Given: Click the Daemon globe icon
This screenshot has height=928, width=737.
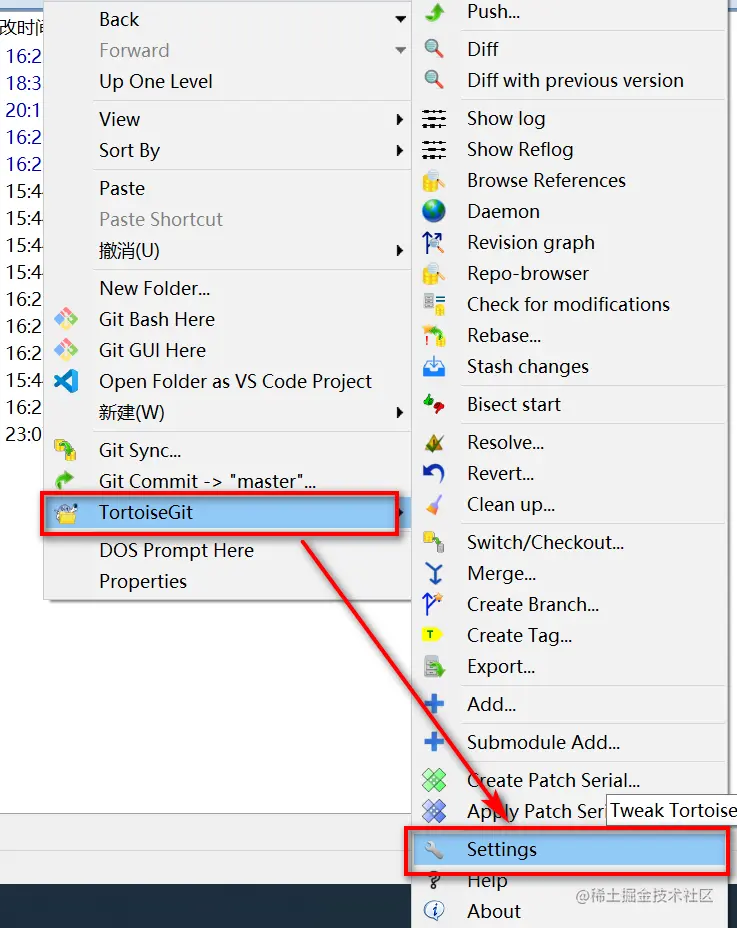Looking at the screenshot, I should click(434, 211).
